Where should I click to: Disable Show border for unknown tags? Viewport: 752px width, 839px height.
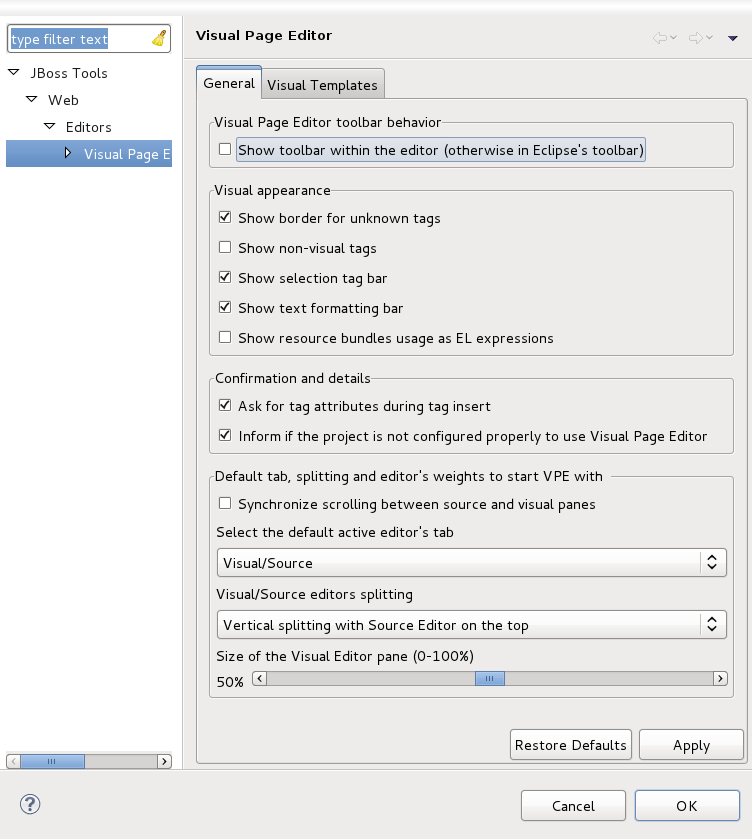[x=225, y=216]
